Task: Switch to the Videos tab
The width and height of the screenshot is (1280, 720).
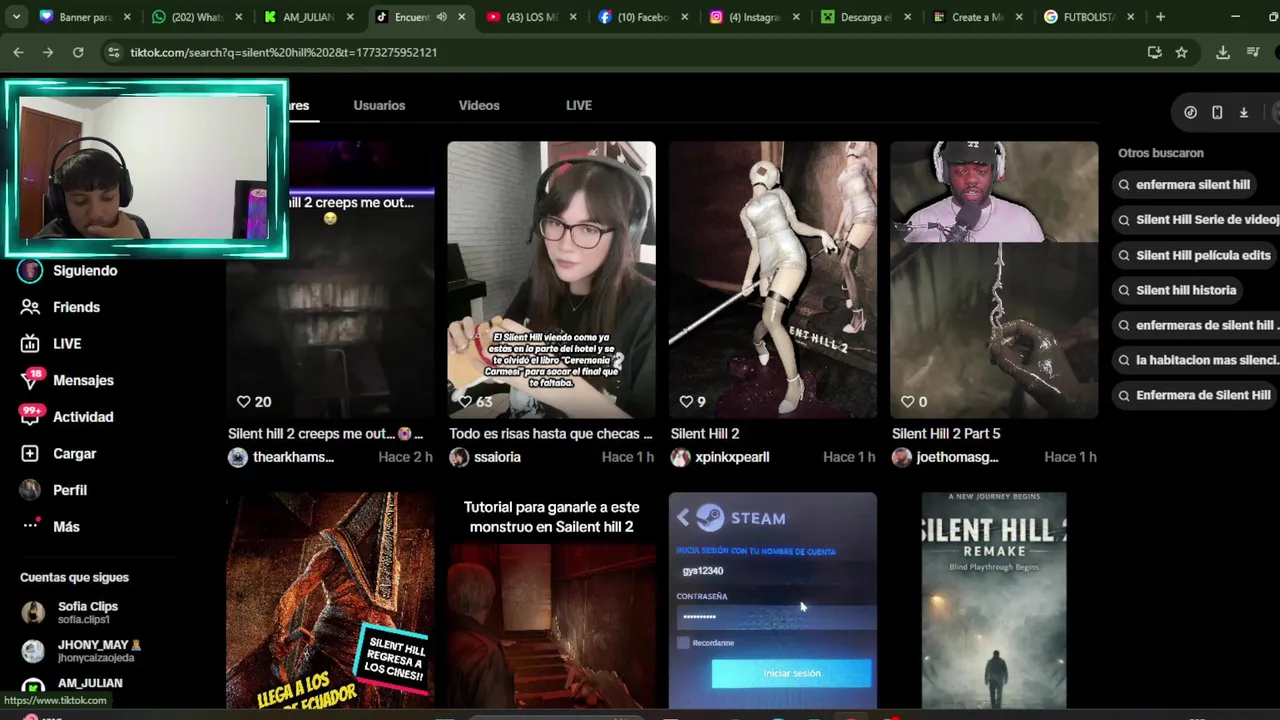Action: click(479, 105)
